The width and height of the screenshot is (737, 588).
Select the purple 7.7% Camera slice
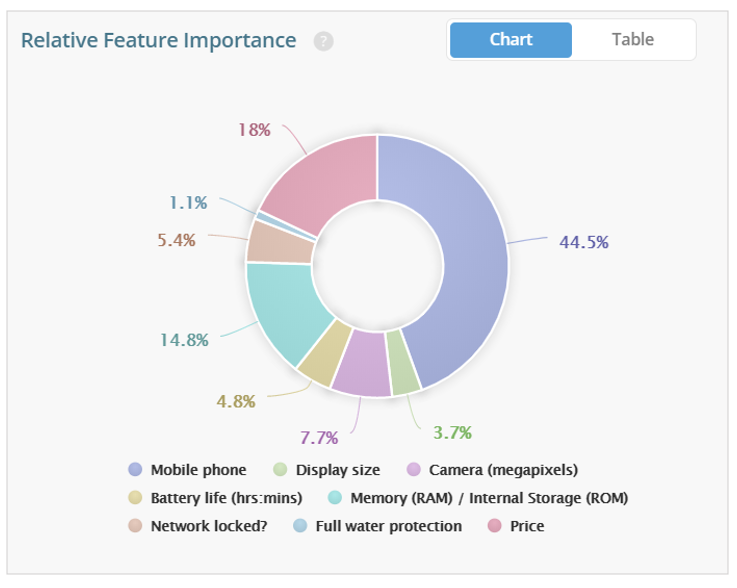(362, 364)
